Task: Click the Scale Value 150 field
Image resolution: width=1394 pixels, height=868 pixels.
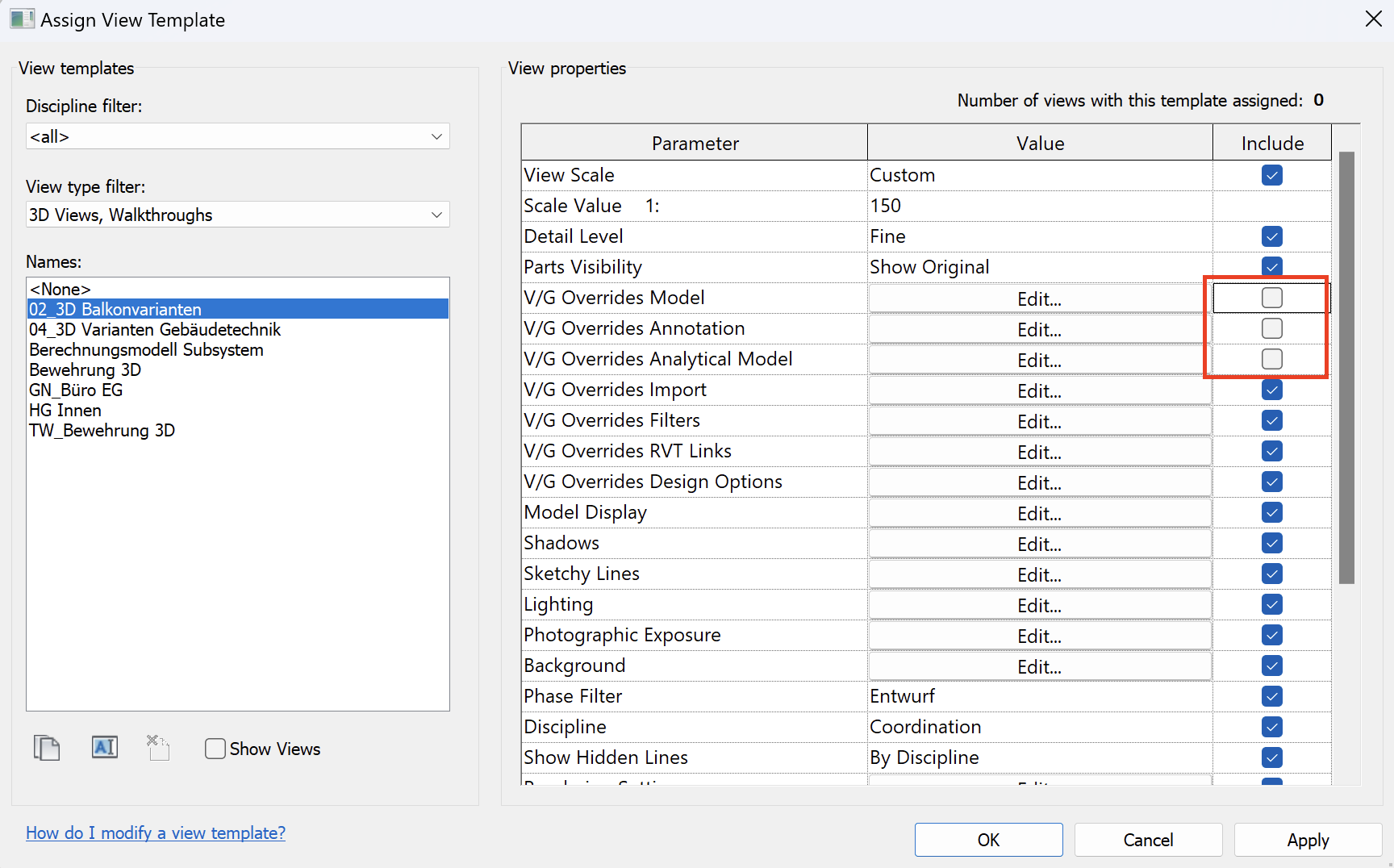Action: point(1039,206)
